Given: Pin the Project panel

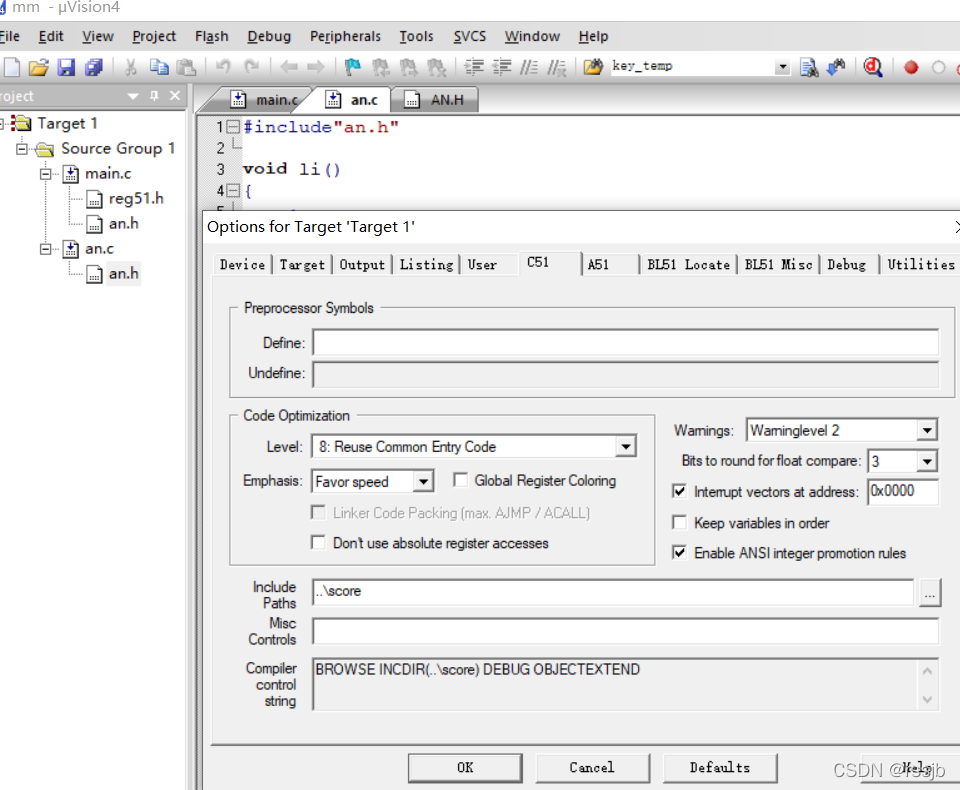Looking at the screenshot, I should (154, 96).
